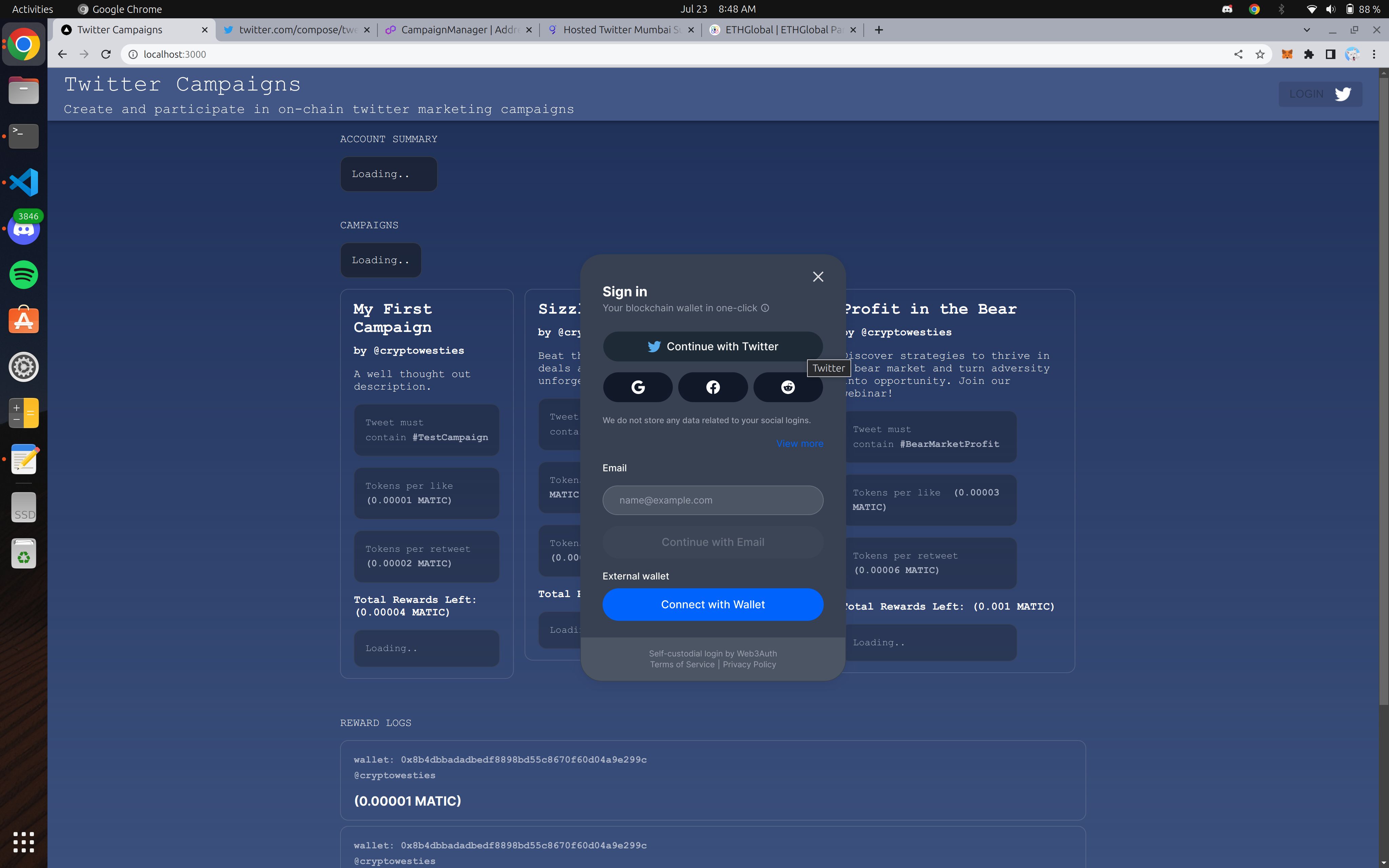Viewport: 1389px width, 868px height.
Task: Bookmark this page with star icon
Action: [1260, 54]
